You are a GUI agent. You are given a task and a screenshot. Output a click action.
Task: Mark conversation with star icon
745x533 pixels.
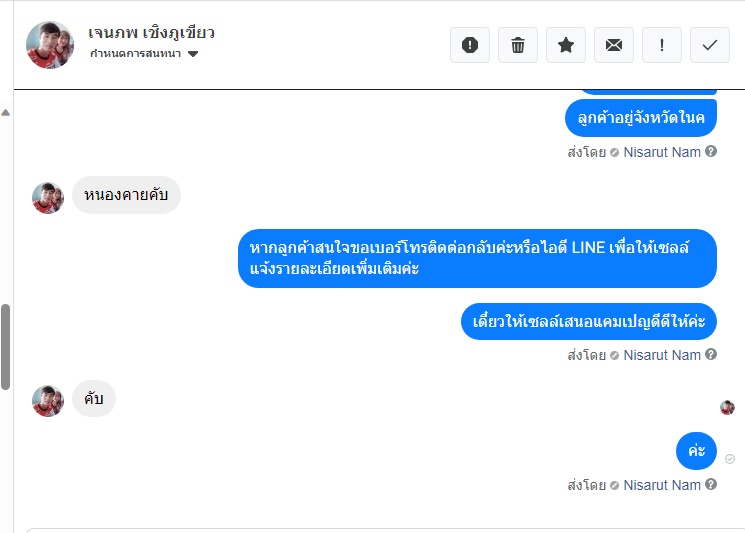pos(565,45)
